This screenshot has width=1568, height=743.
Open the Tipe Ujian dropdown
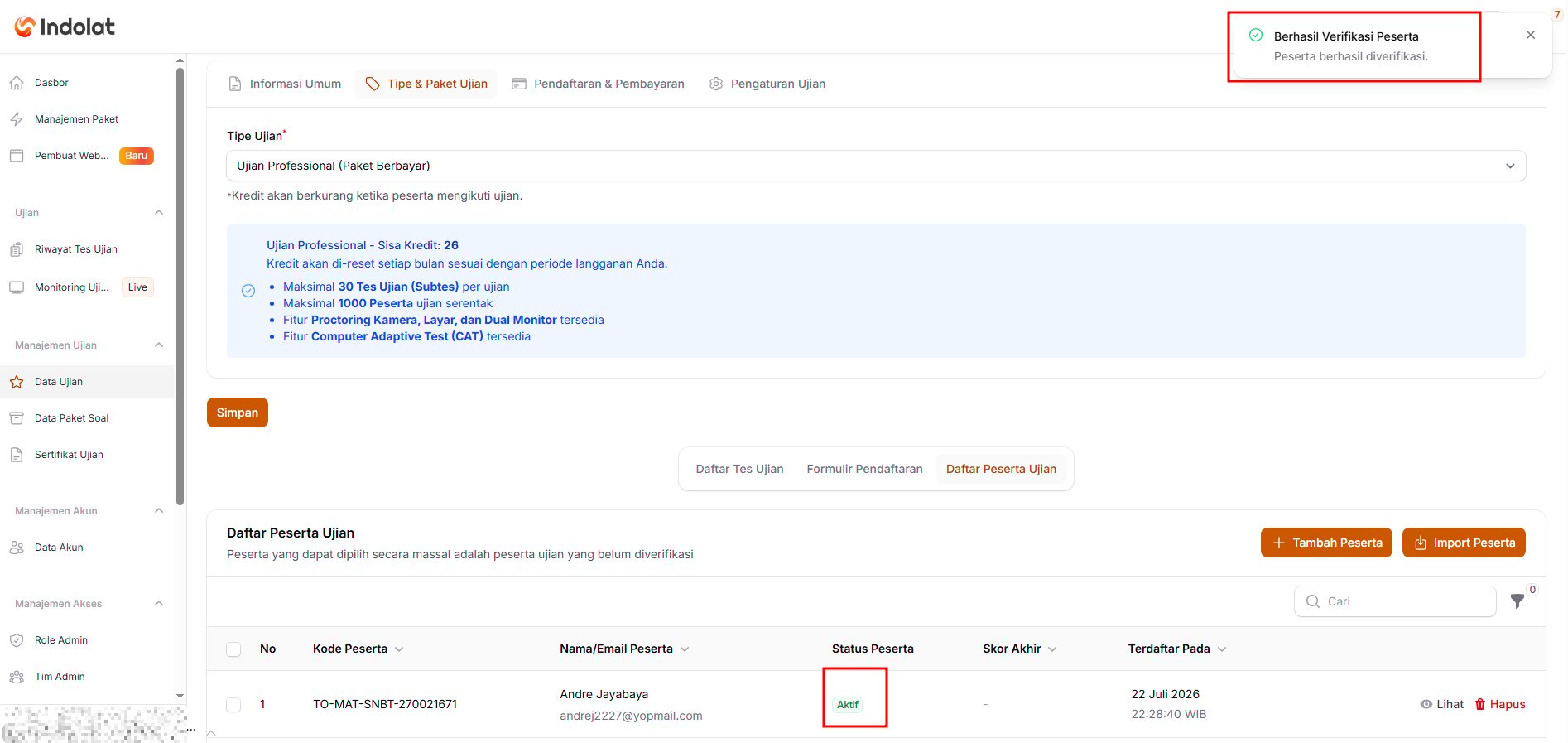(876, 166)
